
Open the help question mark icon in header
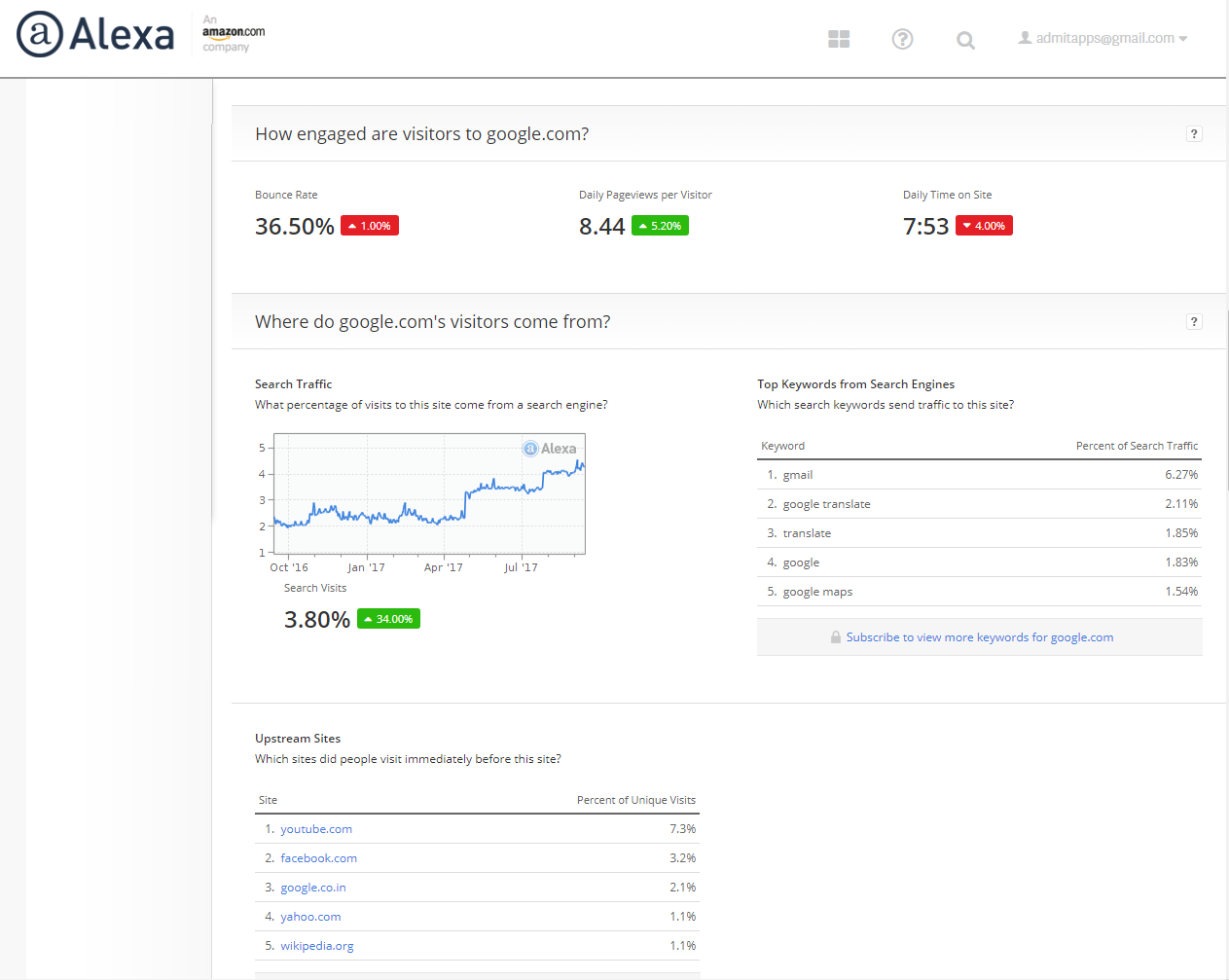pos(902,39)
